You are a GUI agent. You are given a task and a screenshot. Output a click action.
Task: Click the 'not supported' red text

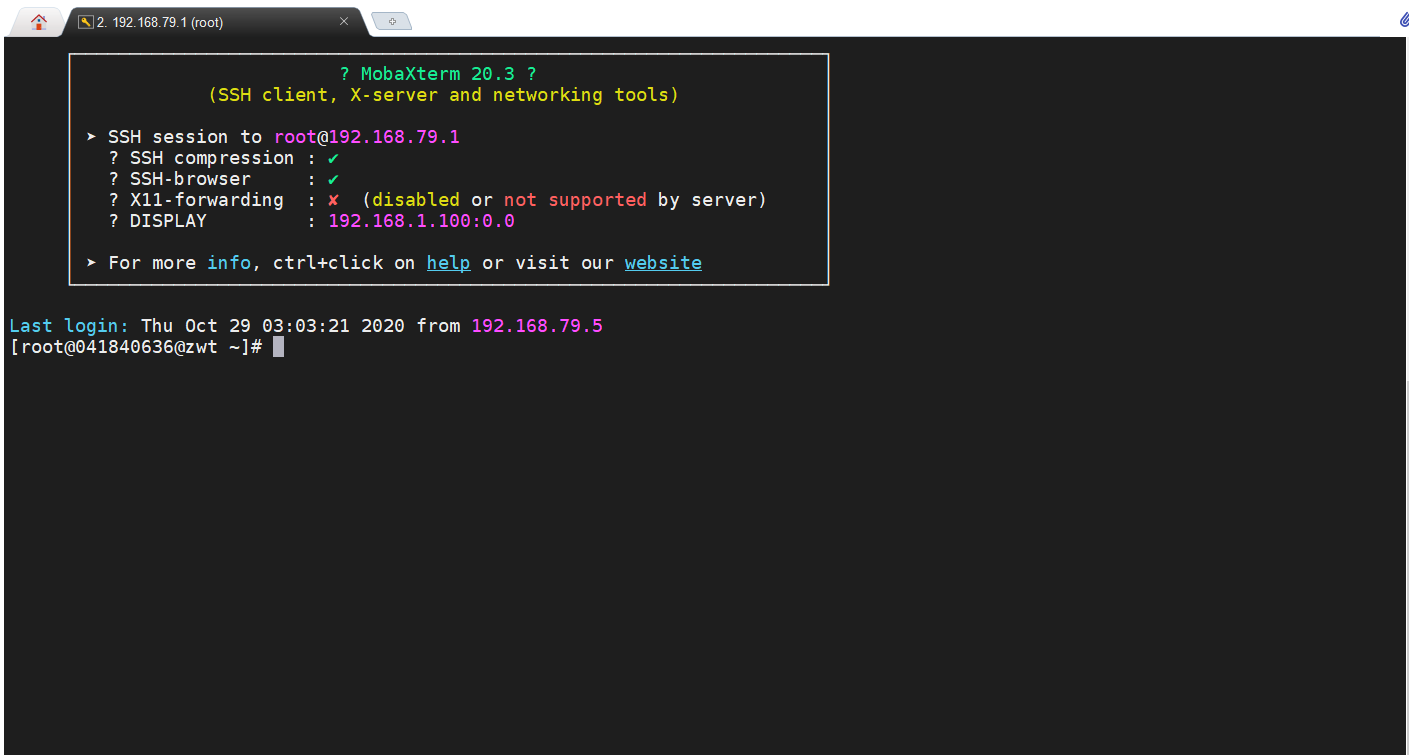575,200
